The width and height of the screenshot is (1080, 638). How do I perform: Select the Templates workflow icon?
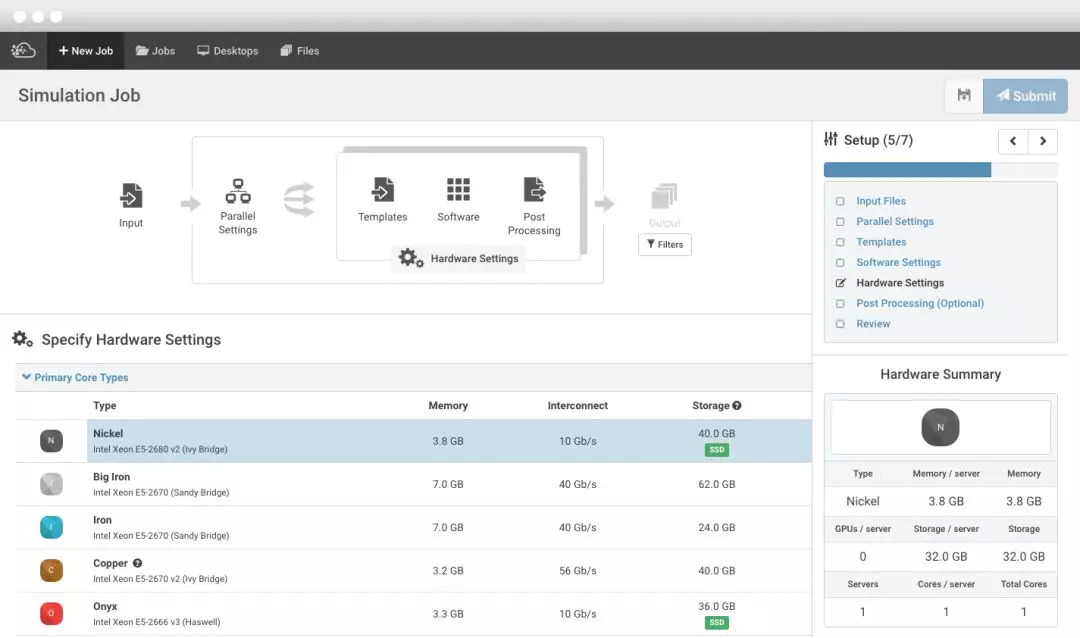pyautogui.click(x=382, y=190)
